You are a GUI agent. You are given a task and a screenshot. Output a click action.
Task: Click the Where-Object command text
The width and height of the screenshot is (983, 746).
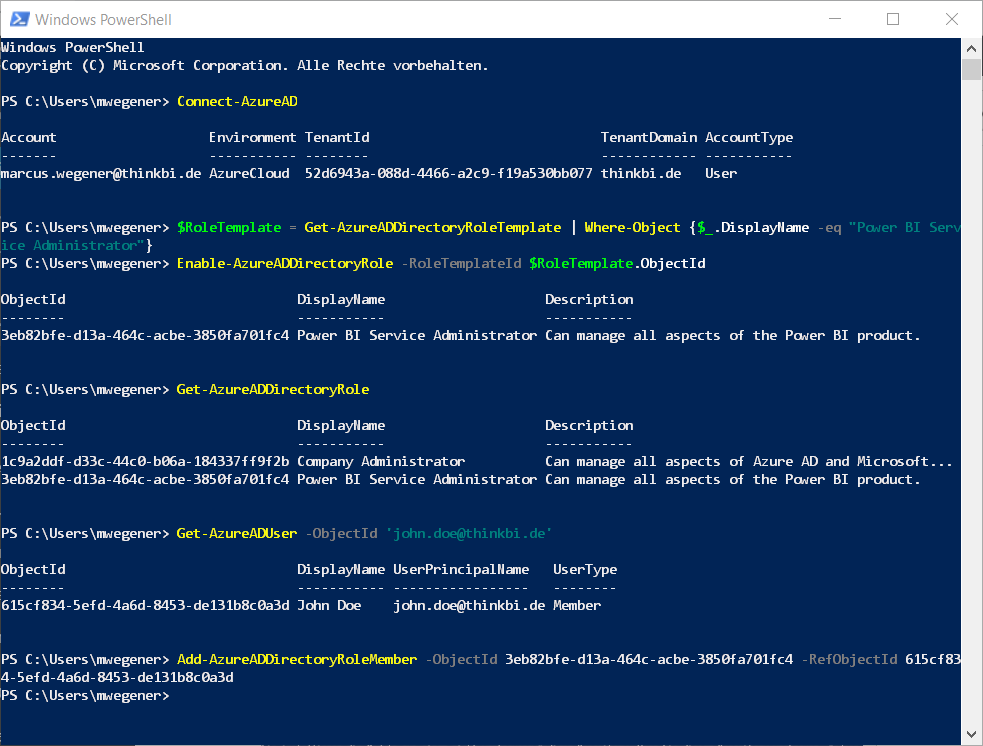click(632, 228)
